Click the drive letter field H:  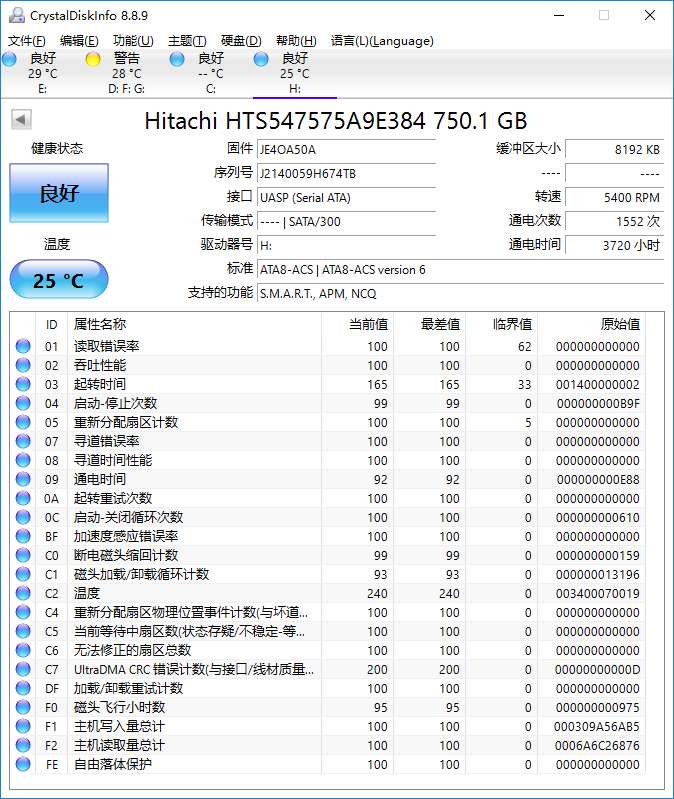pos(346,245)
